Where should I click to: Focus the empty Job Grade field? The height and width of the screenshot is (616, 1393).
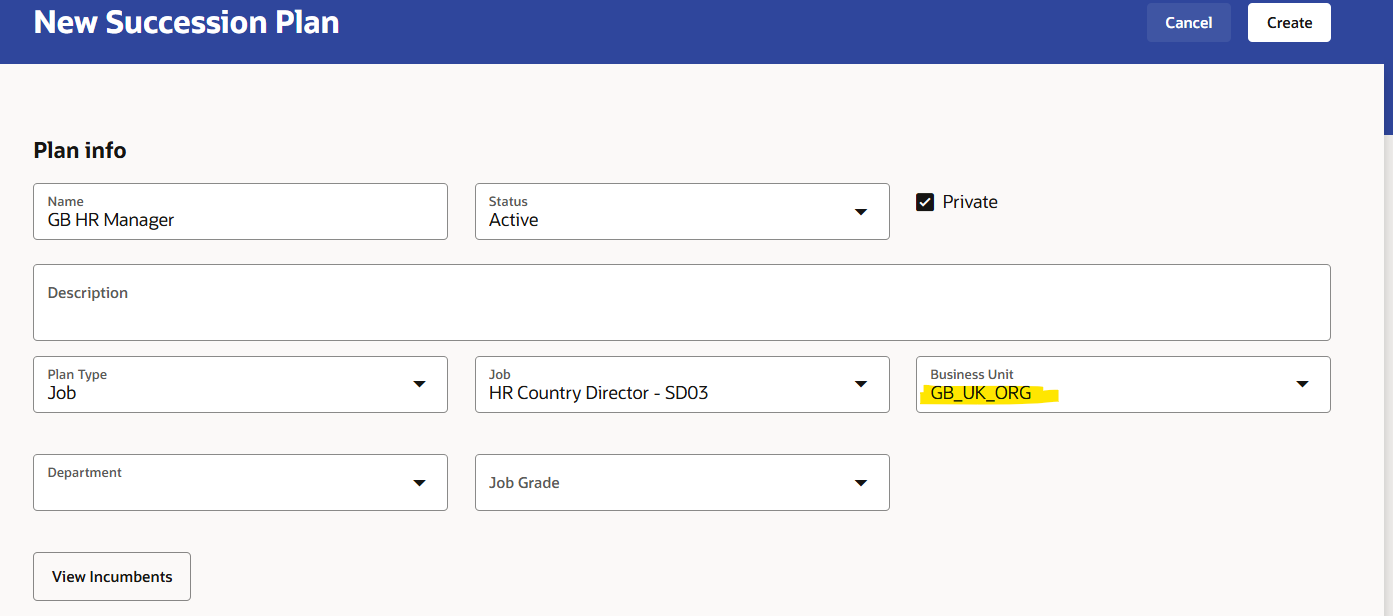click(660, 483)
